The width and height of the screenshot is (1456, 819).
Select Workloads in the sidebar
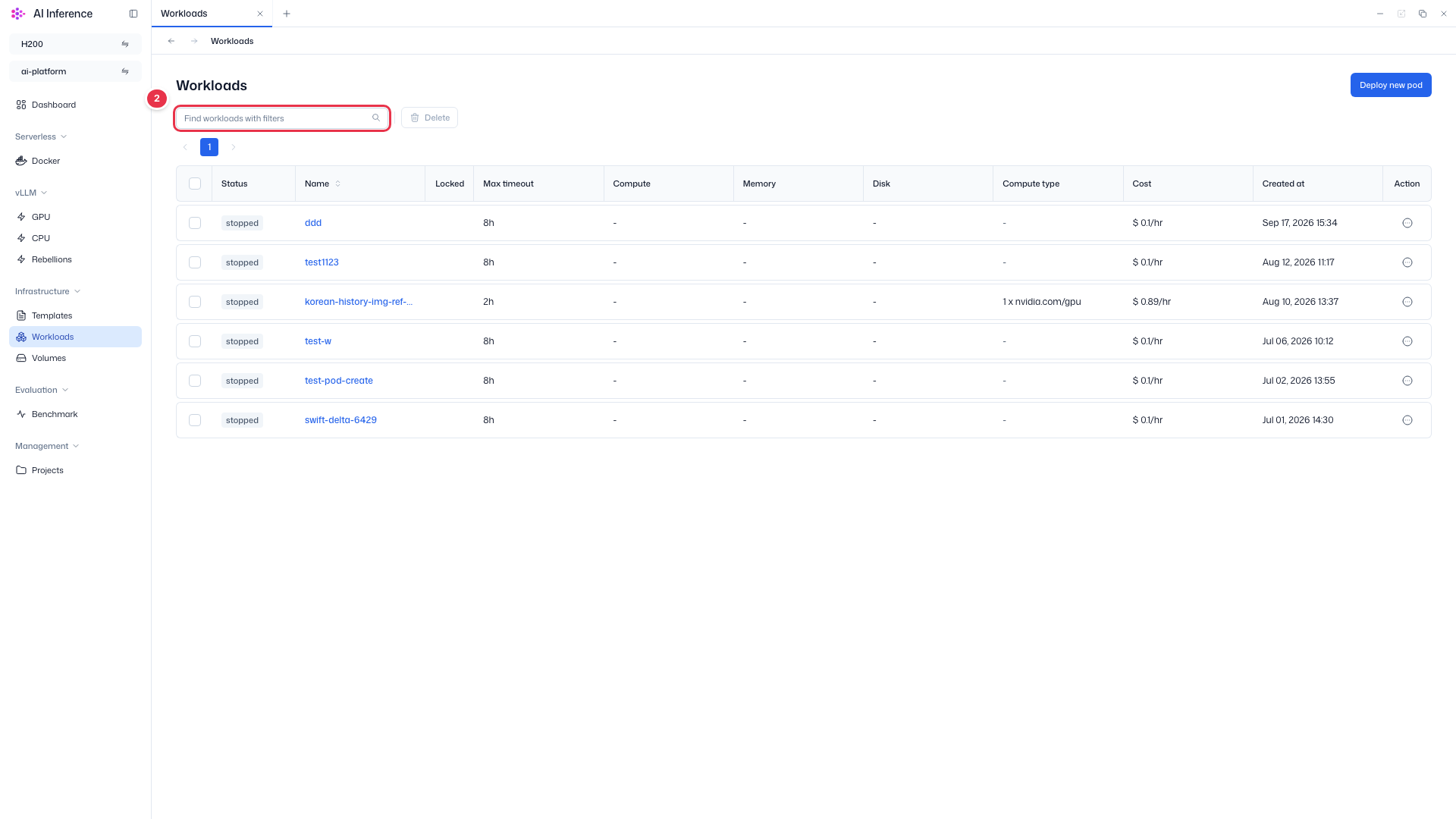point(75,337)
